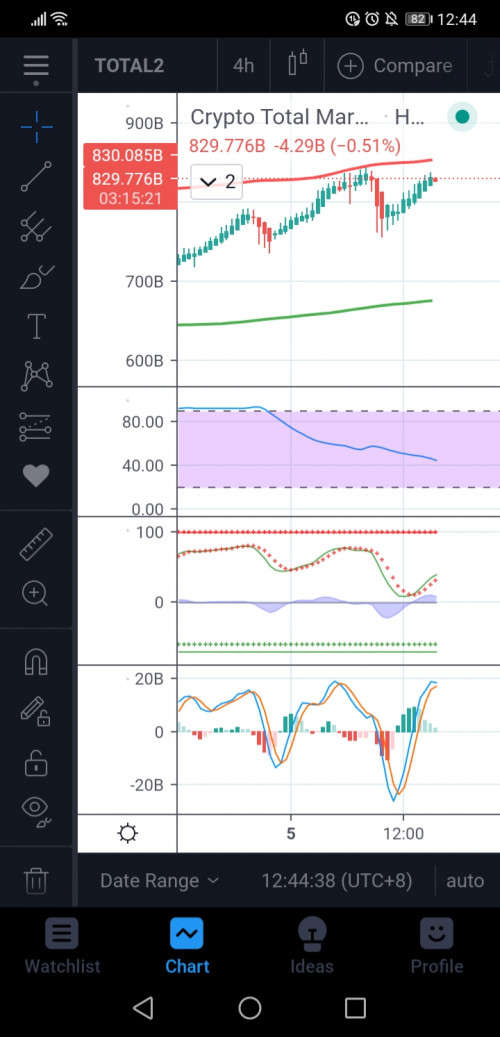Activate the zoom in tool
The height and width of the screenshot is (1037, 500).
coord(36,593)
